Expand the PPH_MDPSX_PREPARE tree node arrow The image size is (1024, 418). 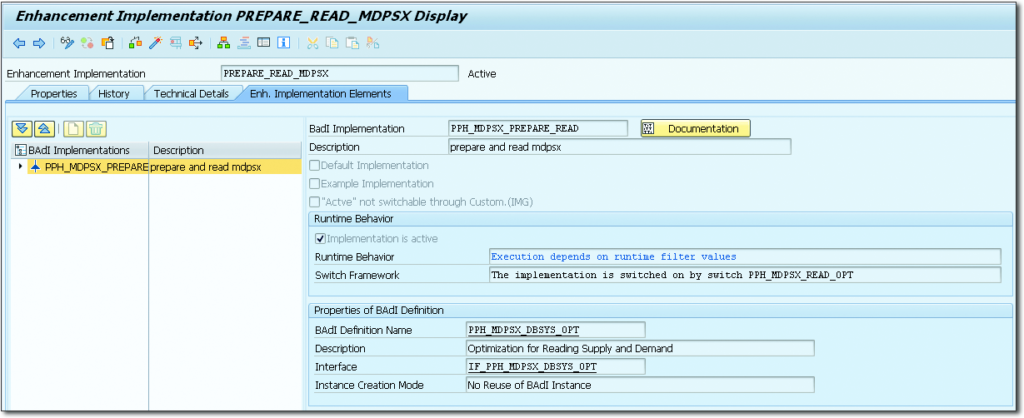[20, 167]
